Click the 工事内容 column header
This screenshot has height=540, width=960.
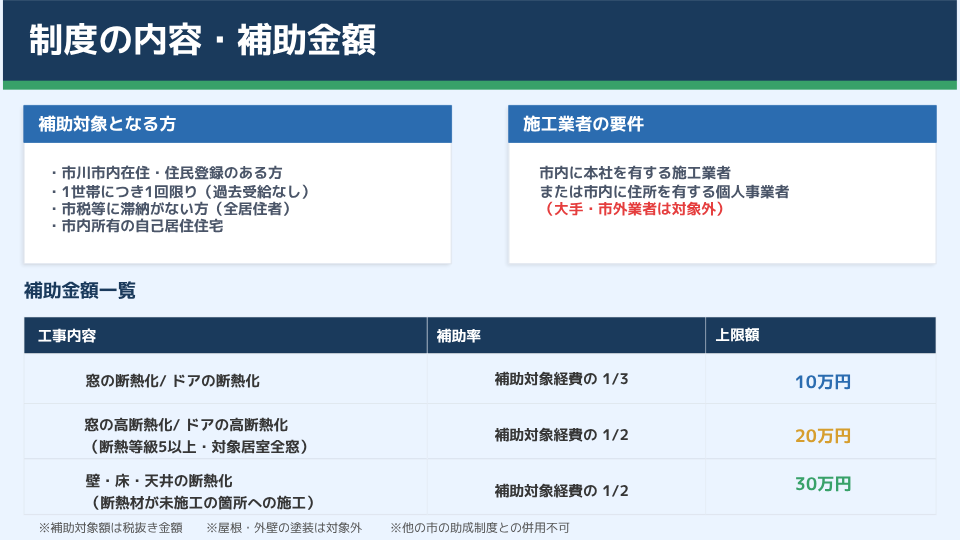coord(67,336)
